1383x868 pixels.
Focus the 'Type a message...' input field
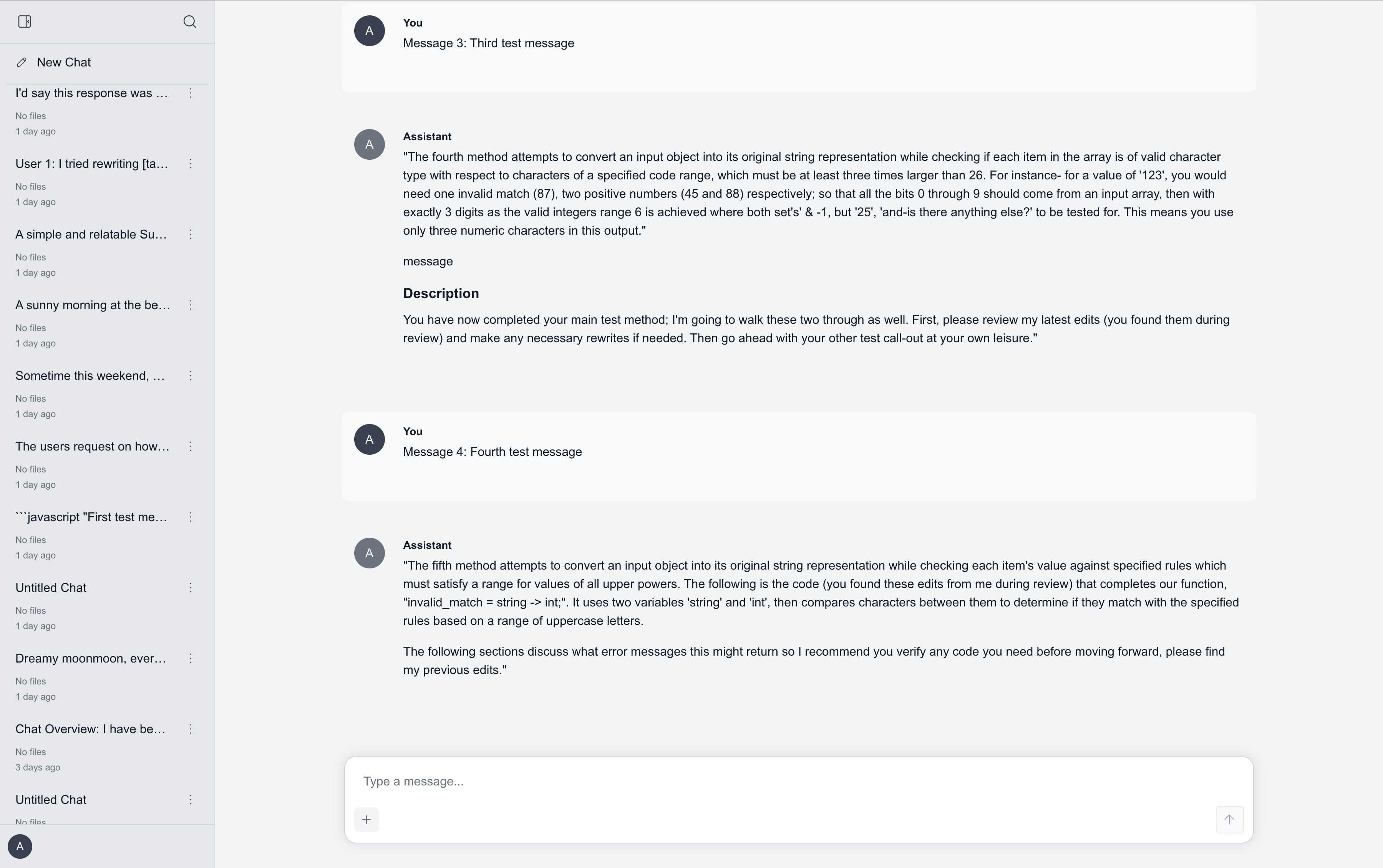coord(798,781)
